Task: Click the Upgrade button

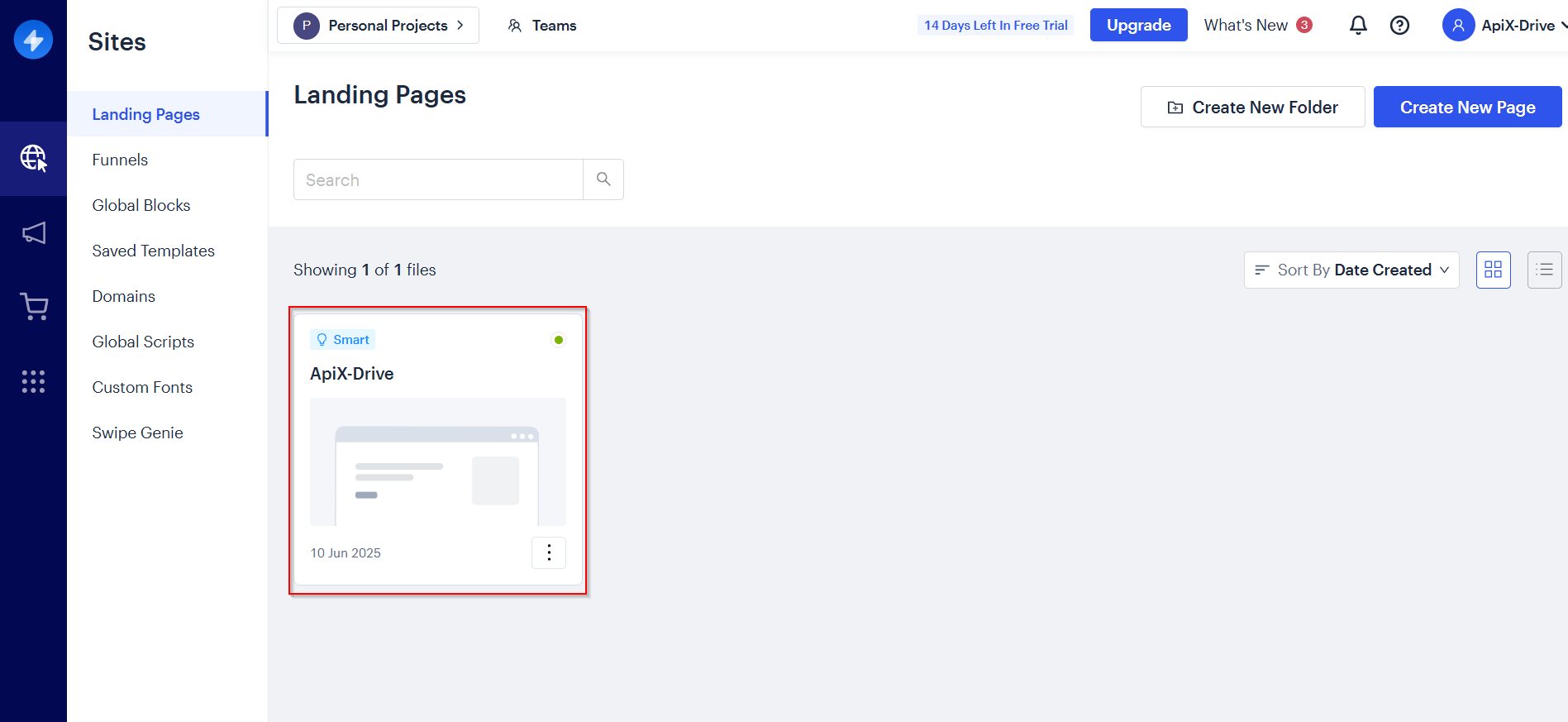Action: coord(1138,25)
